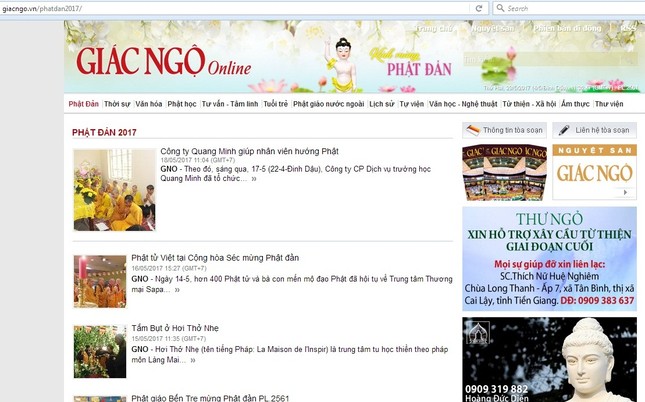The width and height of the screenshot is (645, 402).
Task: Open the Tắm Bụt article thumbnail
Action: [100, 352]
